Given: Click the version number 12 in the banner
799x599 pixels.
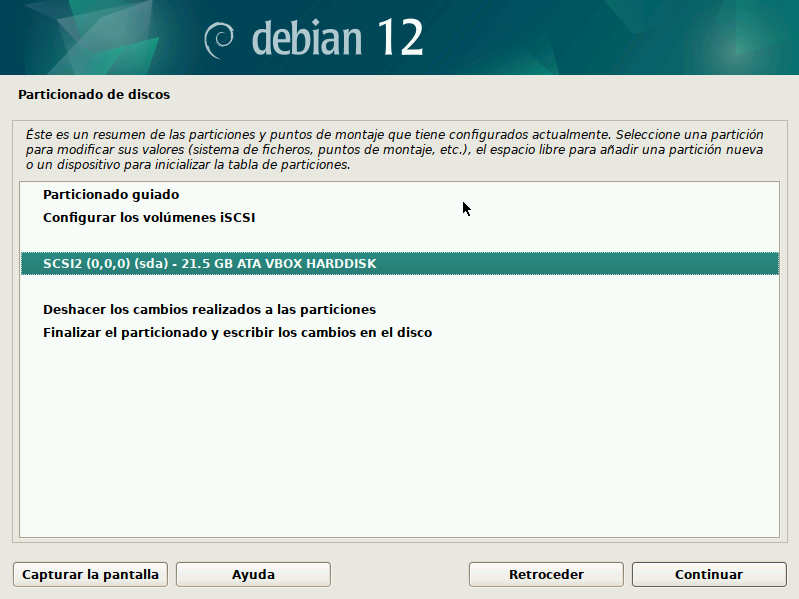Looking at the screenshot, I should (400, 38).
